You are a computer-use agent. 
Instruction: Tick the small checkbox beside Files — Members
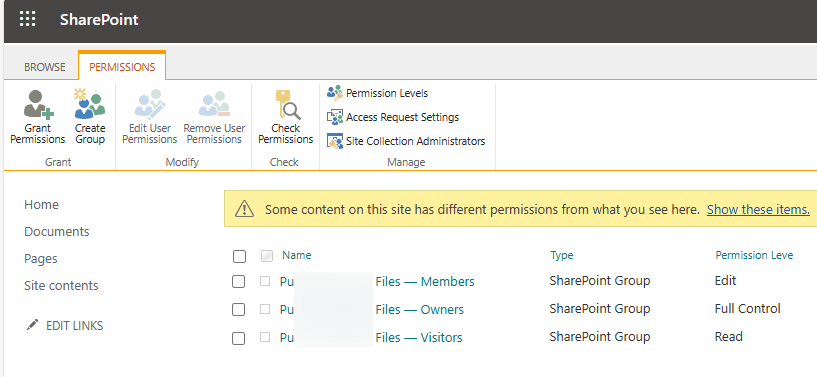click(x=265, y=281)
